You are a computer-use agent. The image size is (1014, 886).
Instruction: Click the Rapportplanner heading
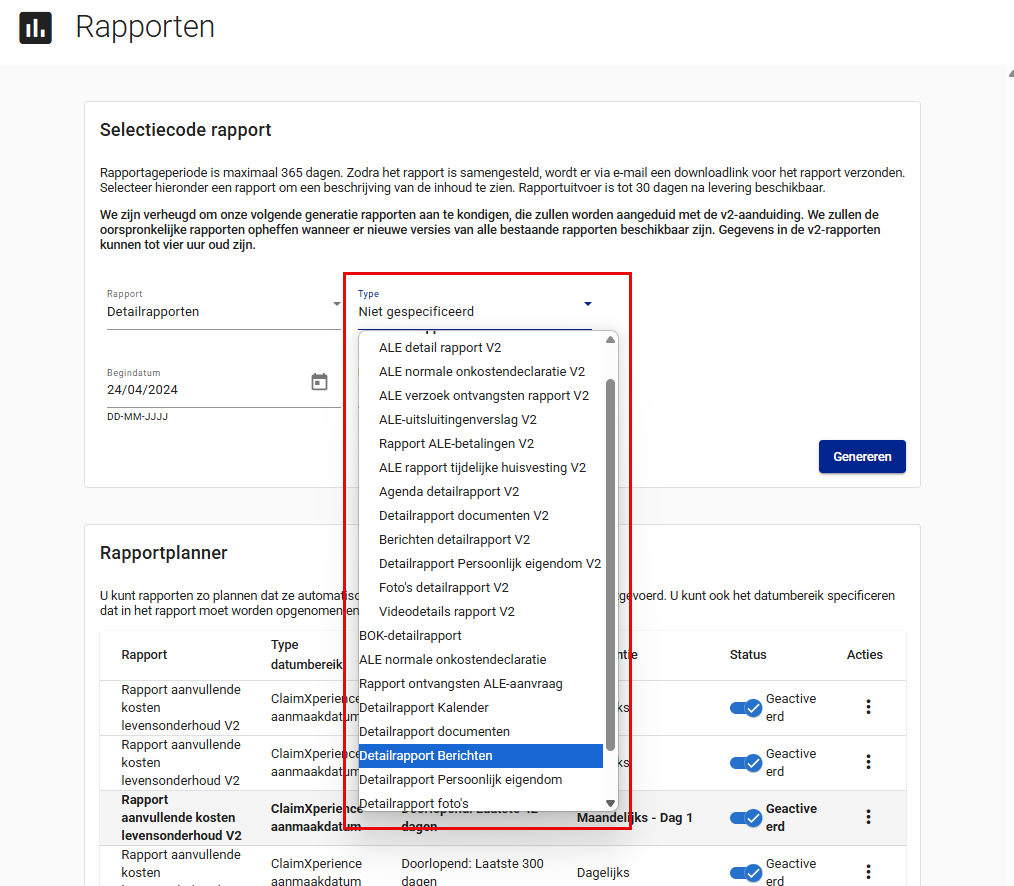164,553
